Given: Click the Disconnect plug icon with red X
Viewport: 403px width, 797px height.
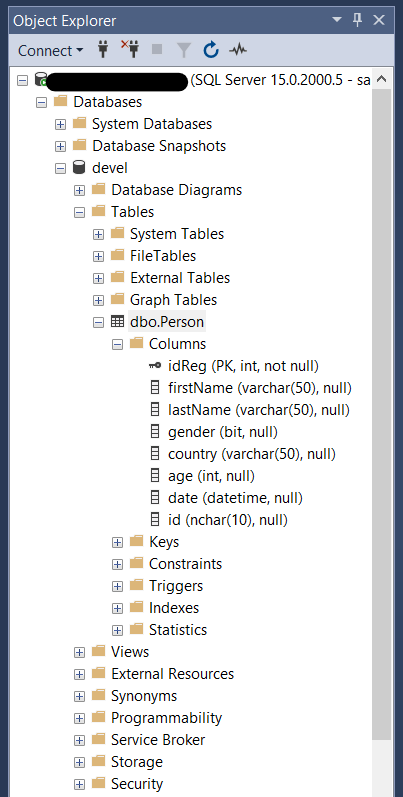Looking at the screenshot, I should tap(130, 49).
